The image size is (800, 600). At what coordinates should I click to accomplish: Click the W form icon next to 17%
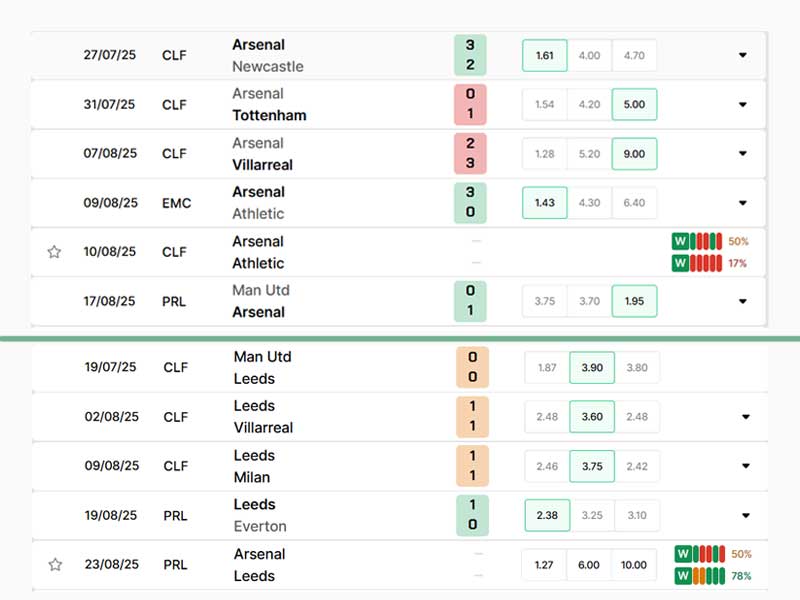pos(680,263)
